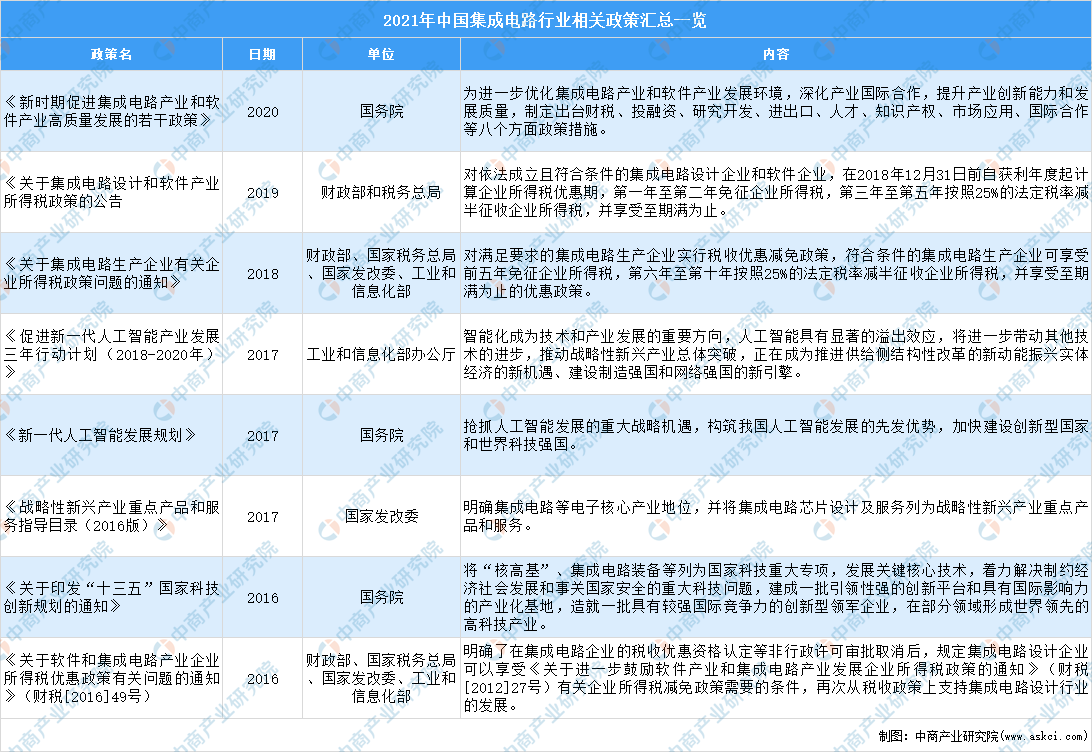Select the "日期" column header
The width and height of the screenshot is (1092, 752).
pyautogui.click(x=263, y=54)
